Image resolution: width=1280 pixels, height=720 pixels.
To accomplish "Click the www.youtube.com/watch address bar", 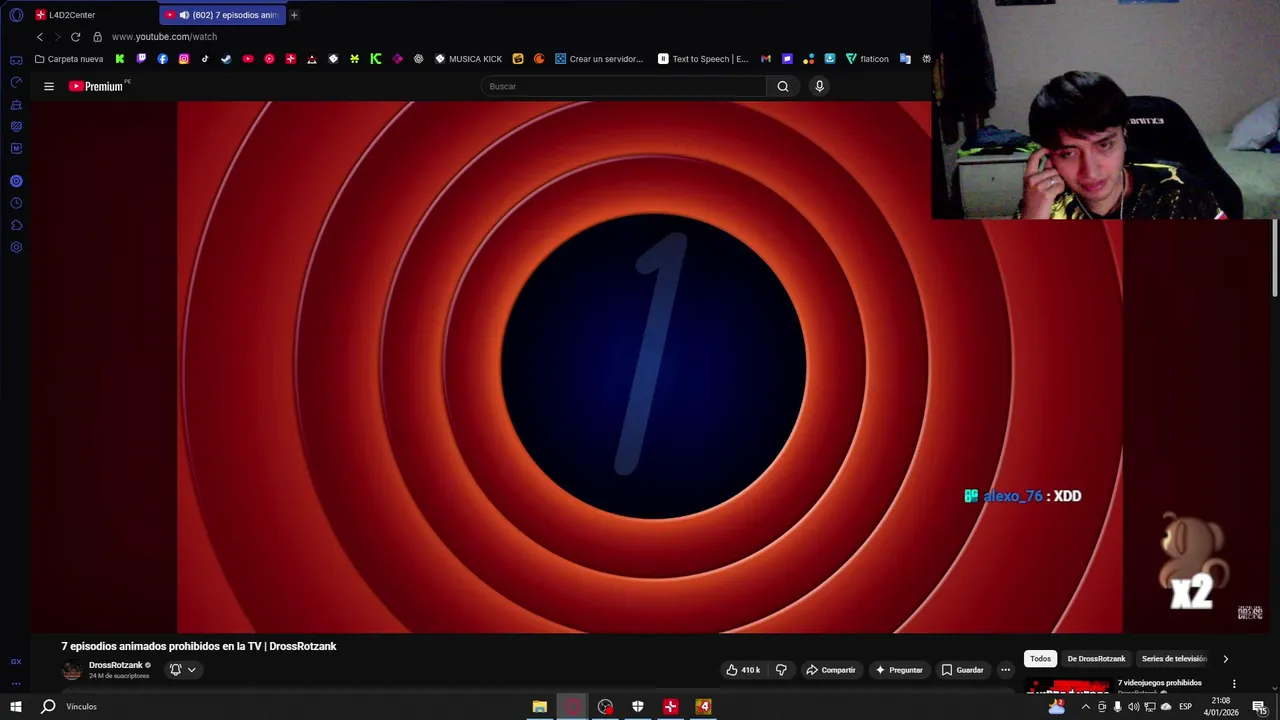I will (164, 37).
